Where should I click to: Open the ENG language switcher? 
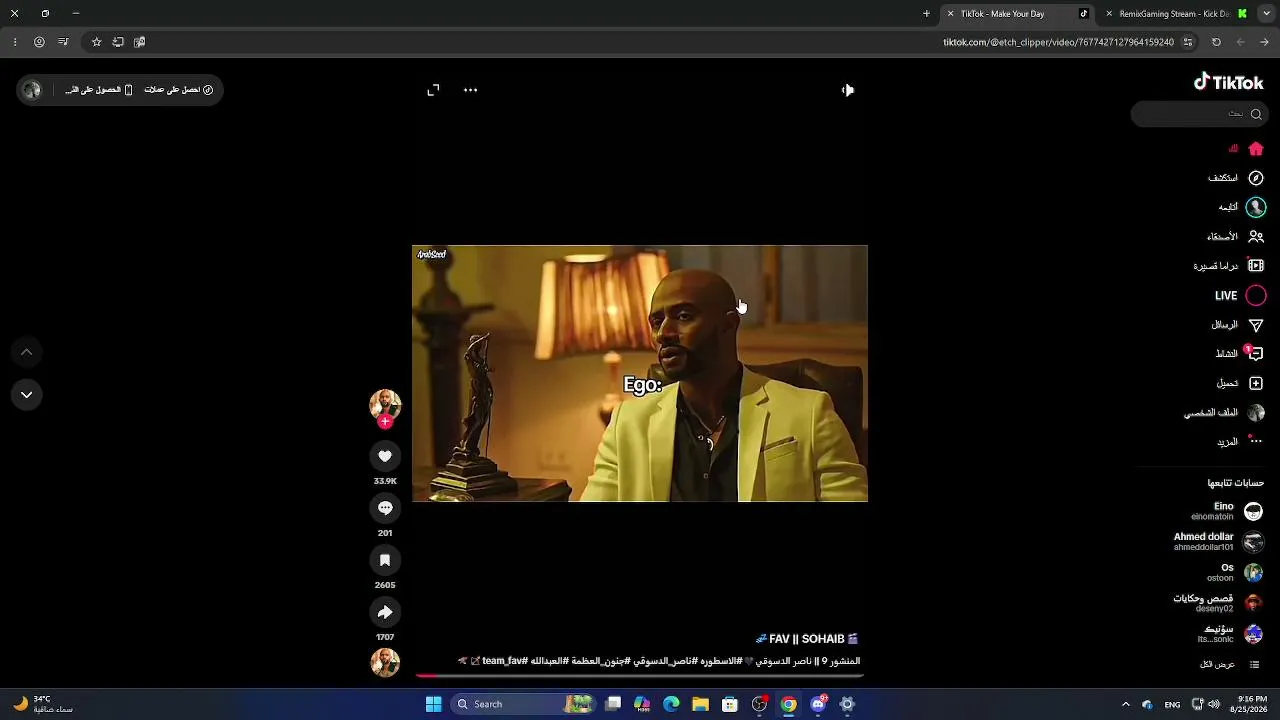(x=1172, y=704)
